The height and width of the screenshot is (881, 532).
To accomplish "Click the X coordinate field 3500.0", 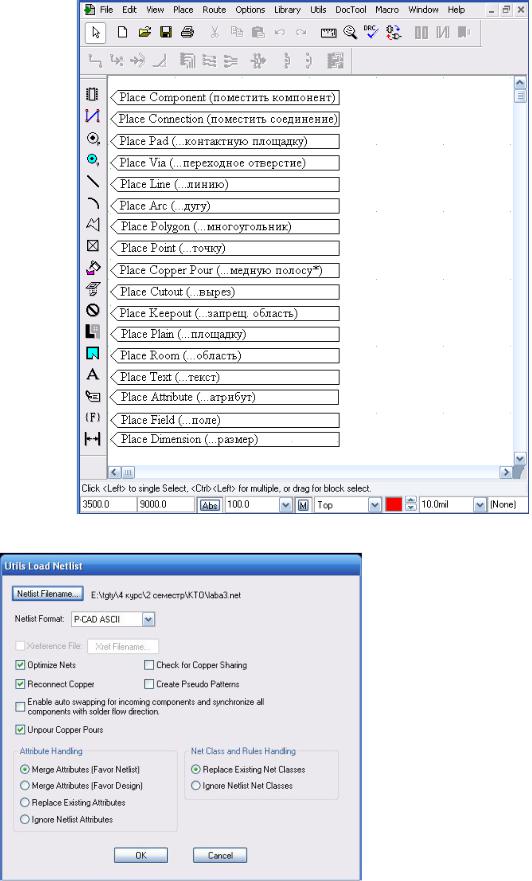I will (x=108, y=505).
